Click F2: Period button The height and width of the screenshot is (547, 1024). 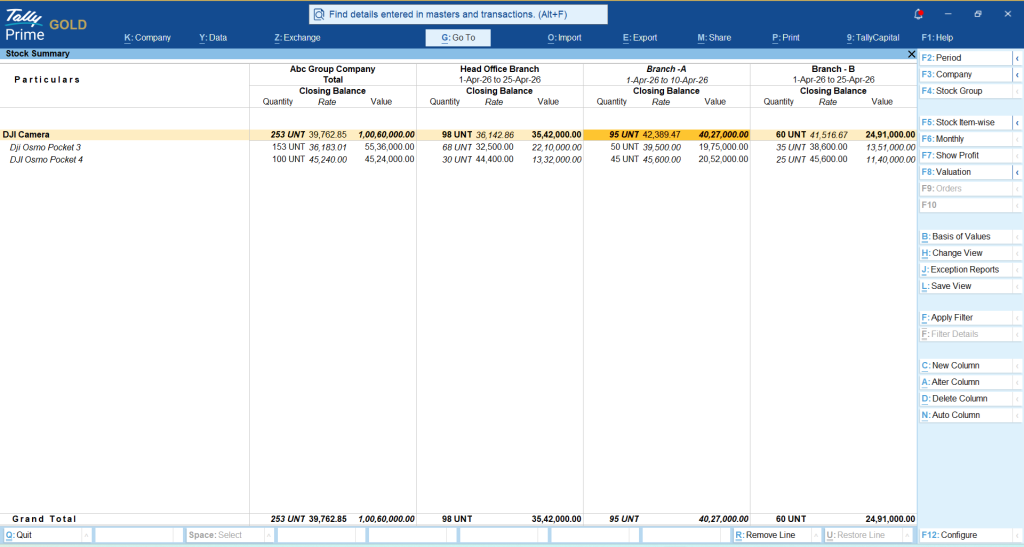966,58
